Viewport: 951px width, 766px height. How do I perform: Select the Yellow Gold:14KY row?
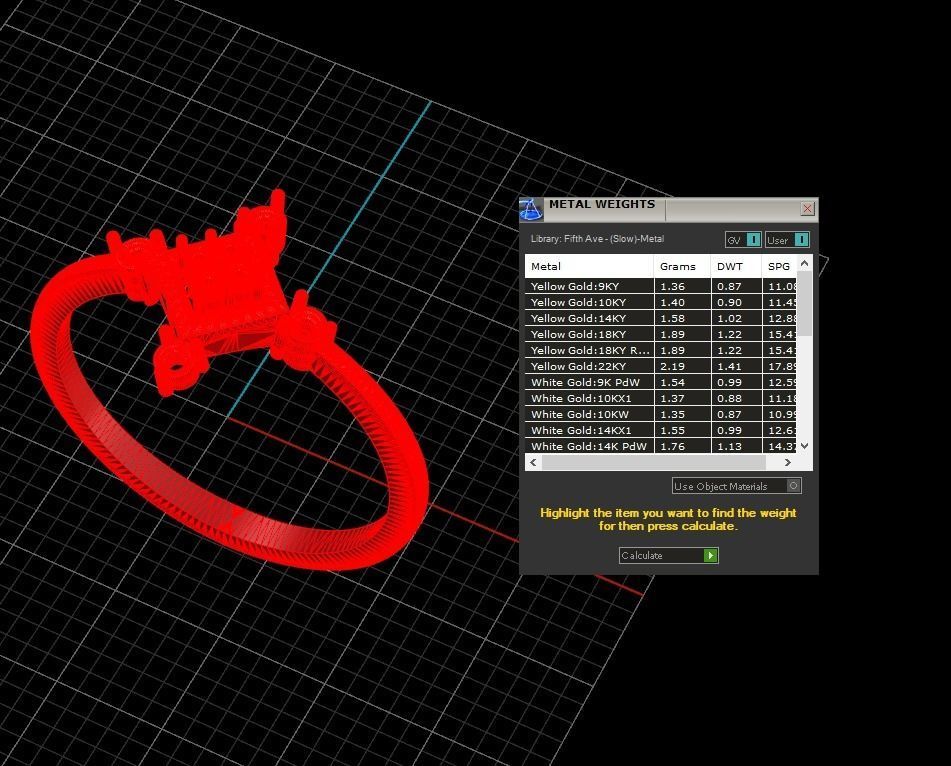point(660,318)
